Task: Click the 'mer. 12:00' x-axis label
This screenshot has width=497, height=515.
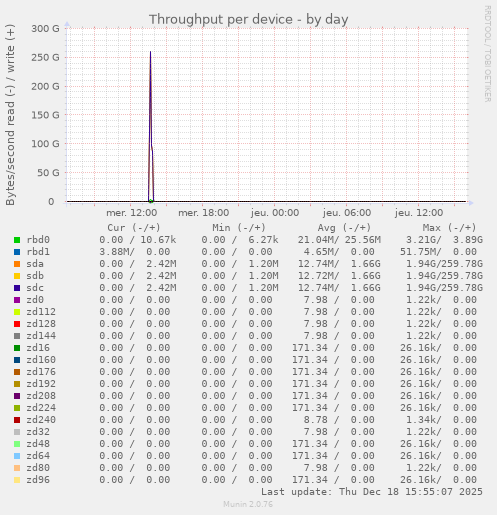Action: pyautogui.click(x=132, y=213)
